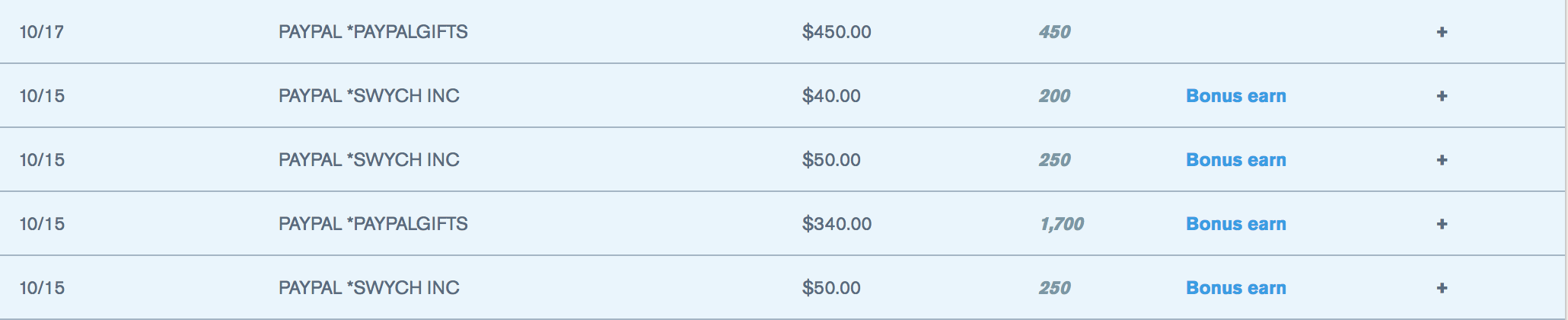Select the PAYPAL *PAYPALGIFTS merchant dated 10/17
This screenshot has width=1568, height=320.
pos(373,32)
